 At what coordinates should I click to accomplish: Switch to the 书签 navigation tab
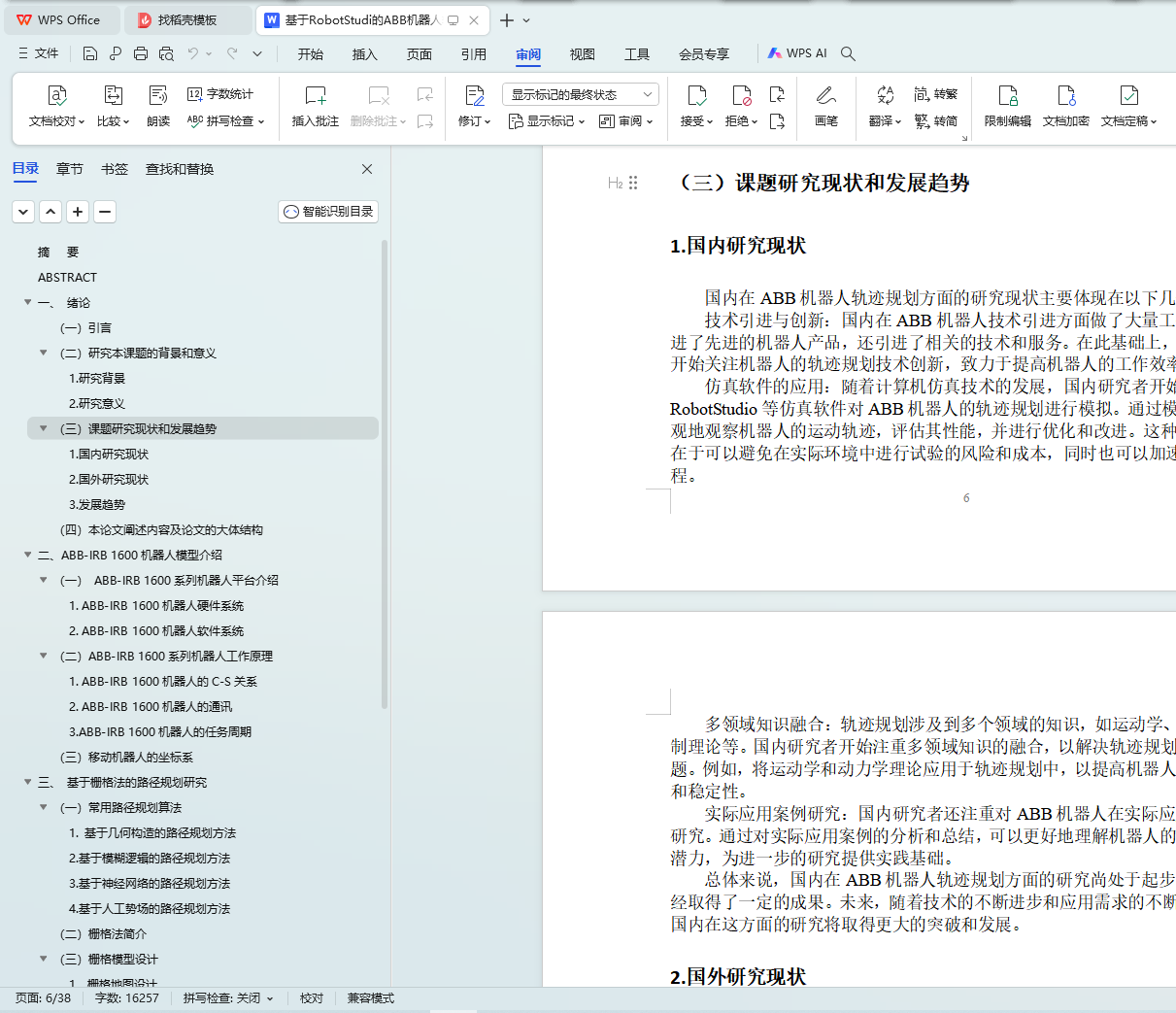pos(115,169)
